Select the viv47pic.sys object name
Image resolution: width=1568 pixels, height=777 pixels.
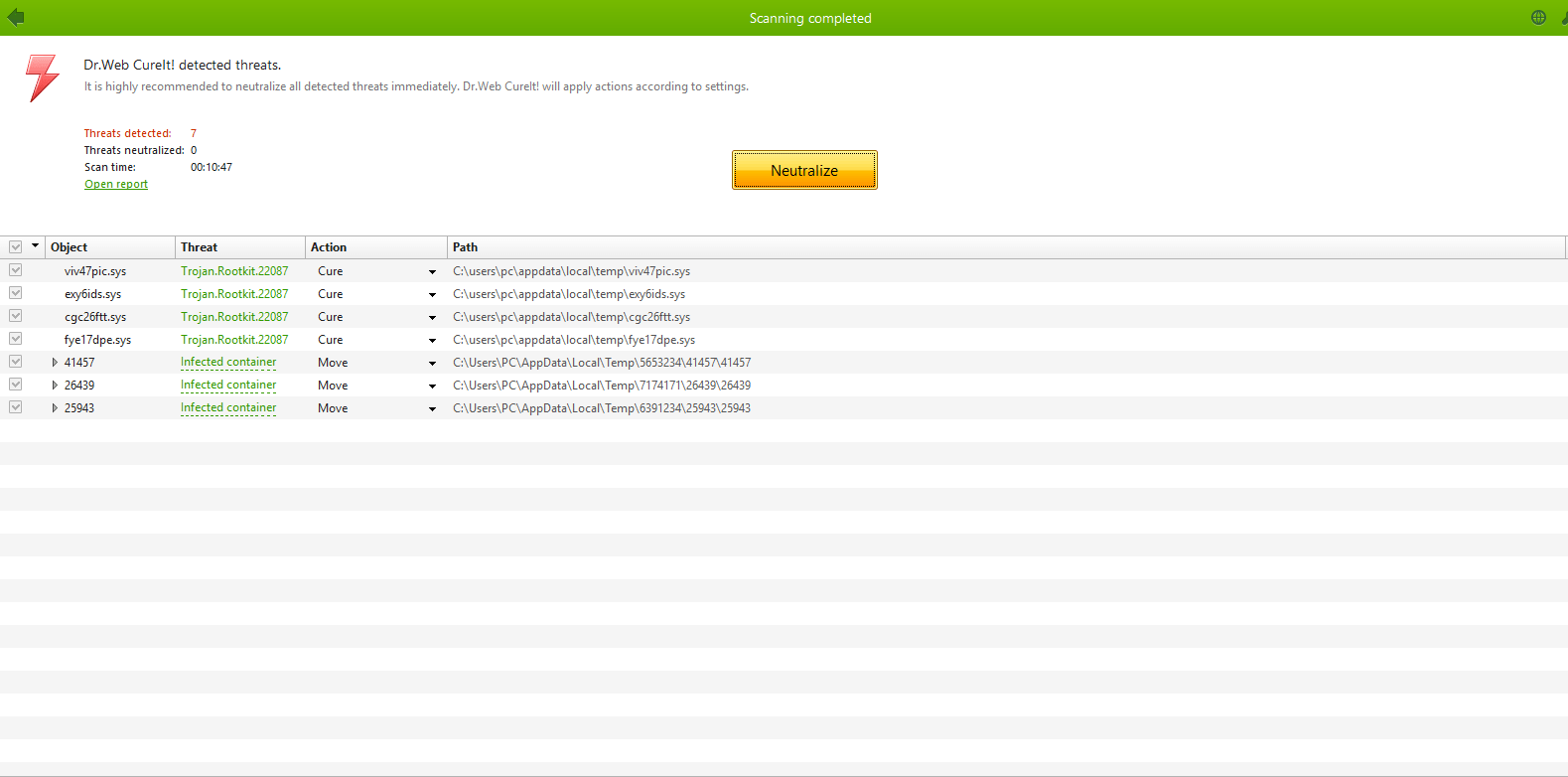(x=95, y=271)
